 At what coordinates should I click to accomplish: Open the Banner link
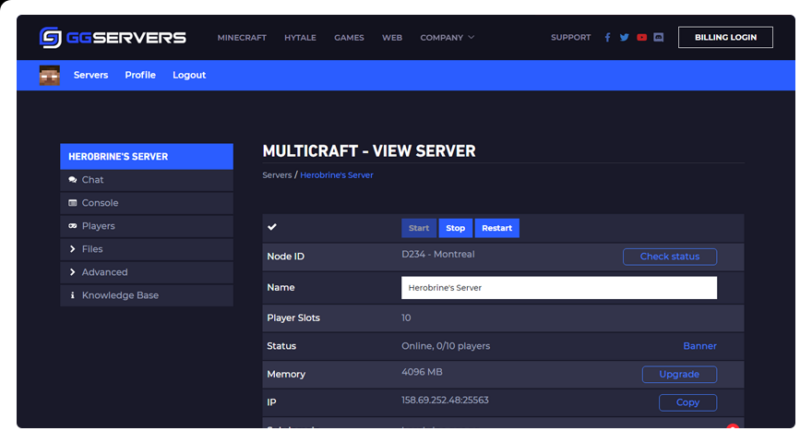point(699,346)
